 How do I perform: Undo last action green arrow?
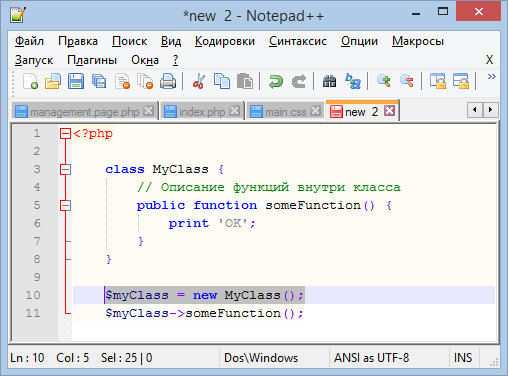[276, 81]
